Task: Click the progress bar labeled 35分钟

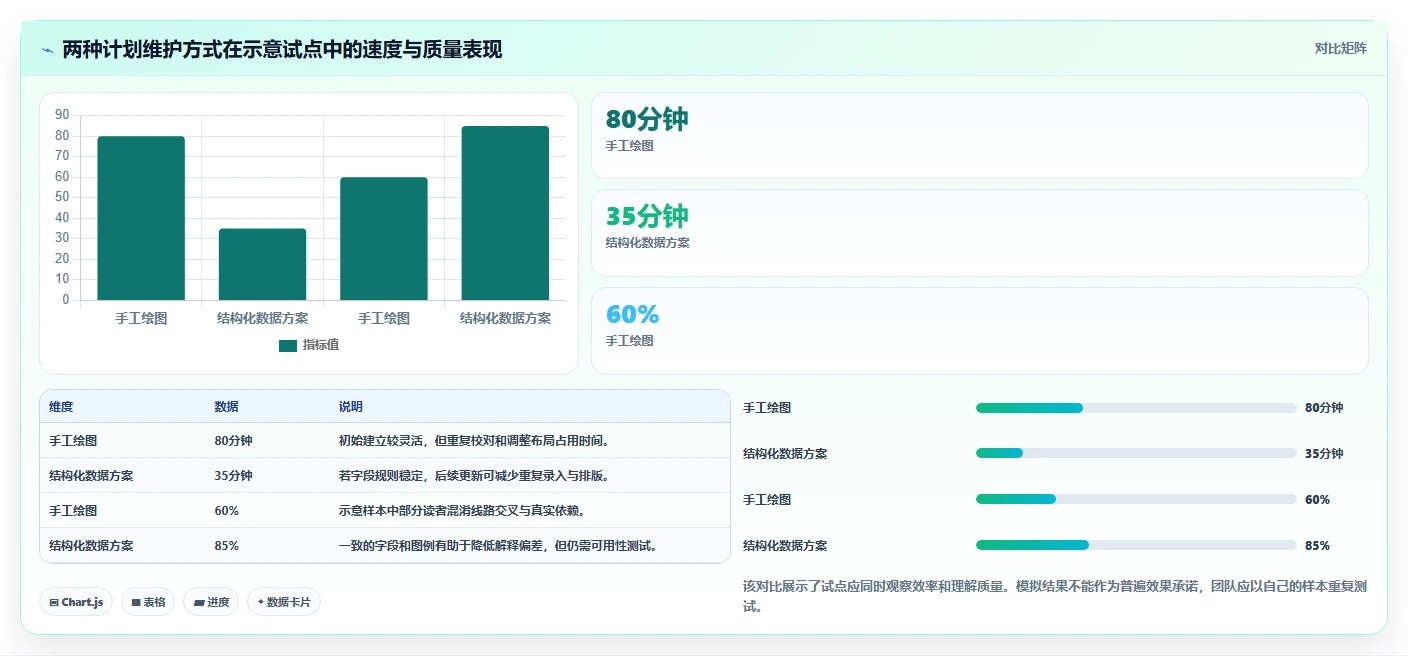Action: pyautogui.click(x=1136, y=453)
